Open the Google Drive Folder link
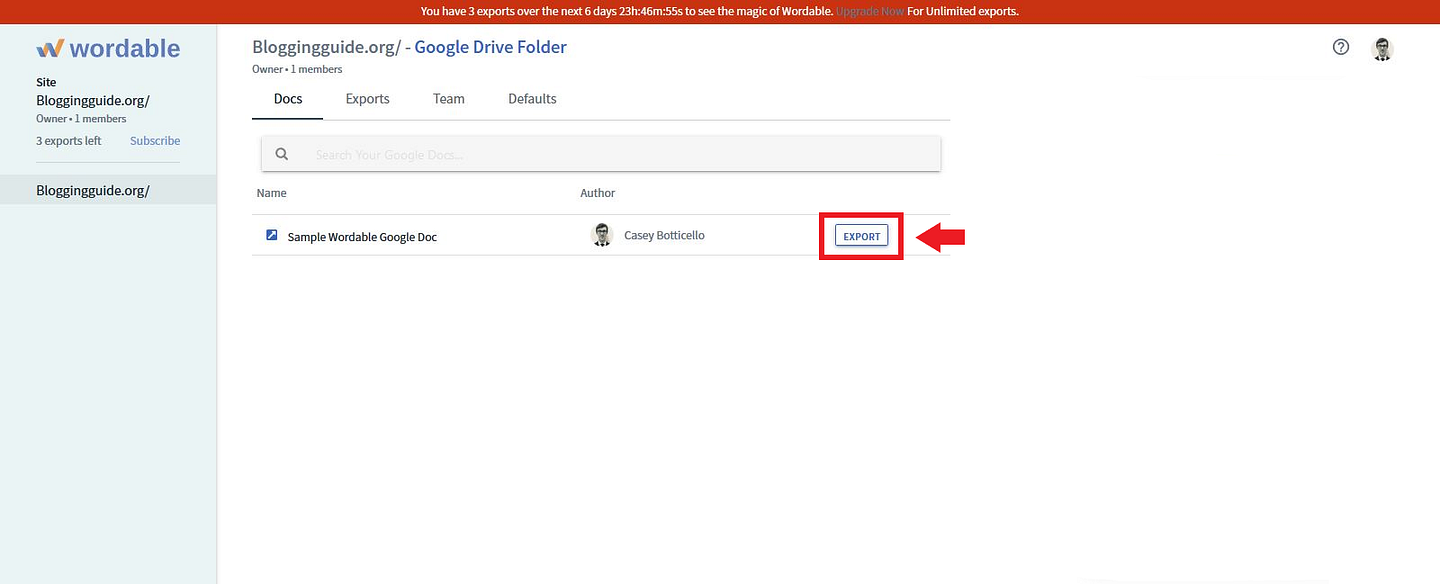This screenshot has width=1440, height=584. 491,47
